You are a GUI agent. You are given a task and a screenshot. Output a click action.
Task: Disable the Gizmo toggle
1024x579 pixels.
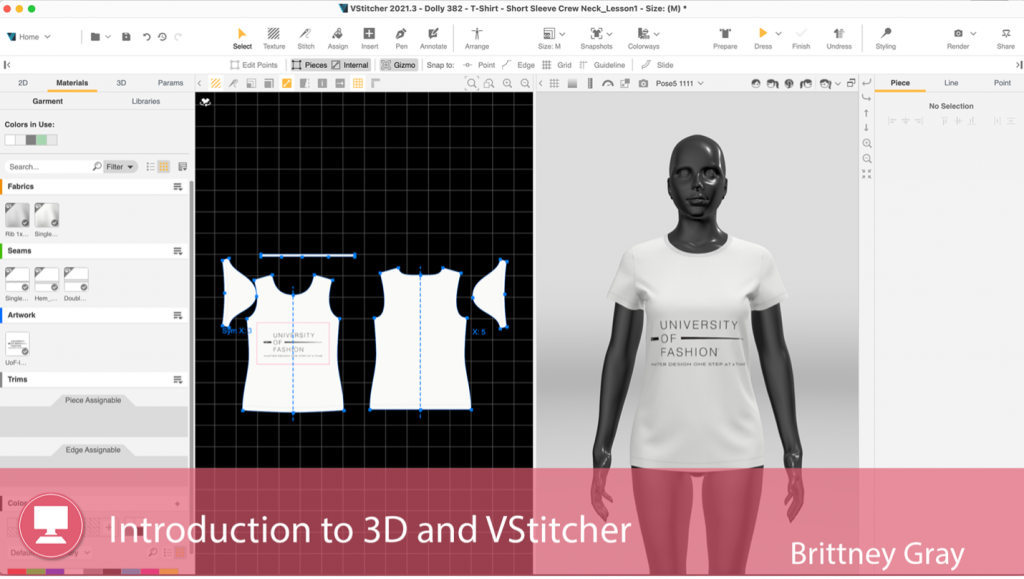coord(398,65)
